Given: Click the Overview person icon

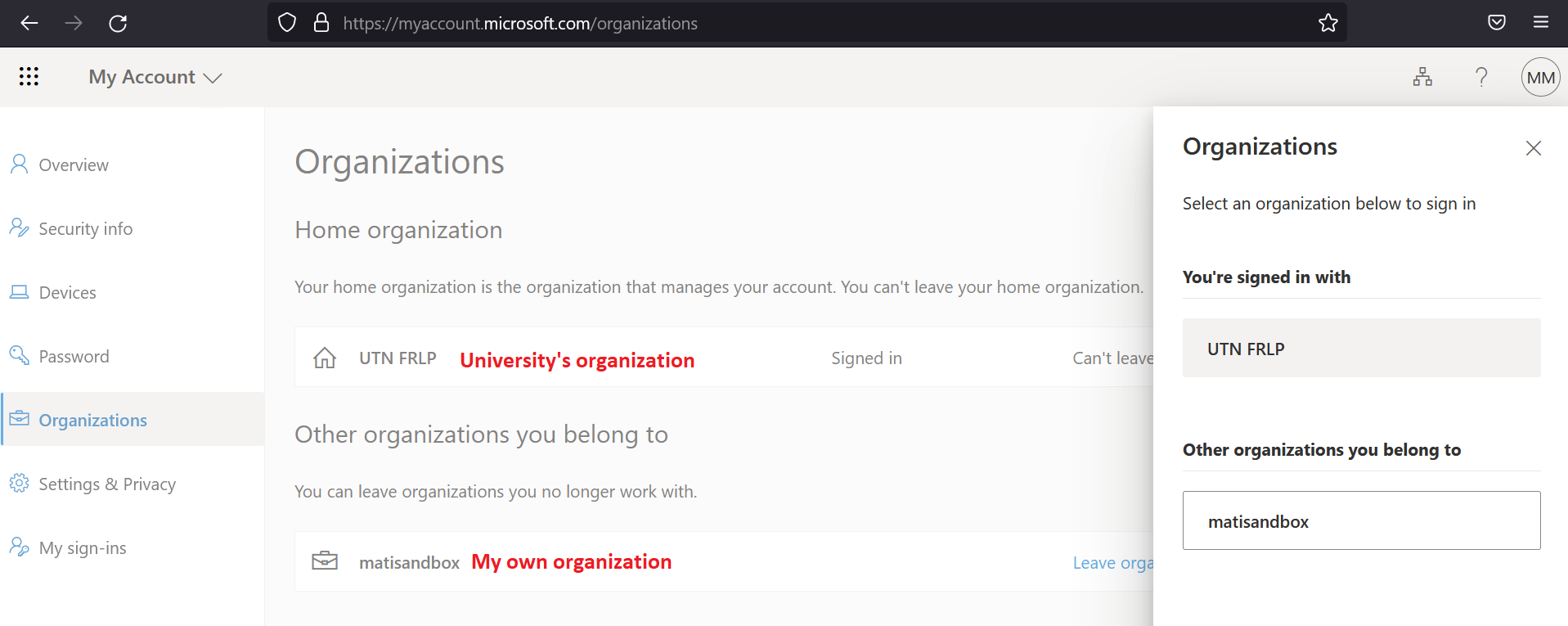Looking at the screenshot, I should pyautogui.click(x=19, y=164).
